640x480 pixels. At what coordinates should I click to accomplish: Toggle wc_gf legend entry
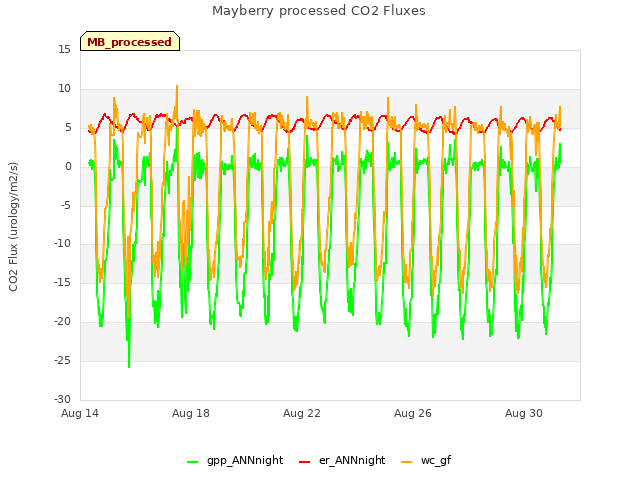click(x=427, y=460)
